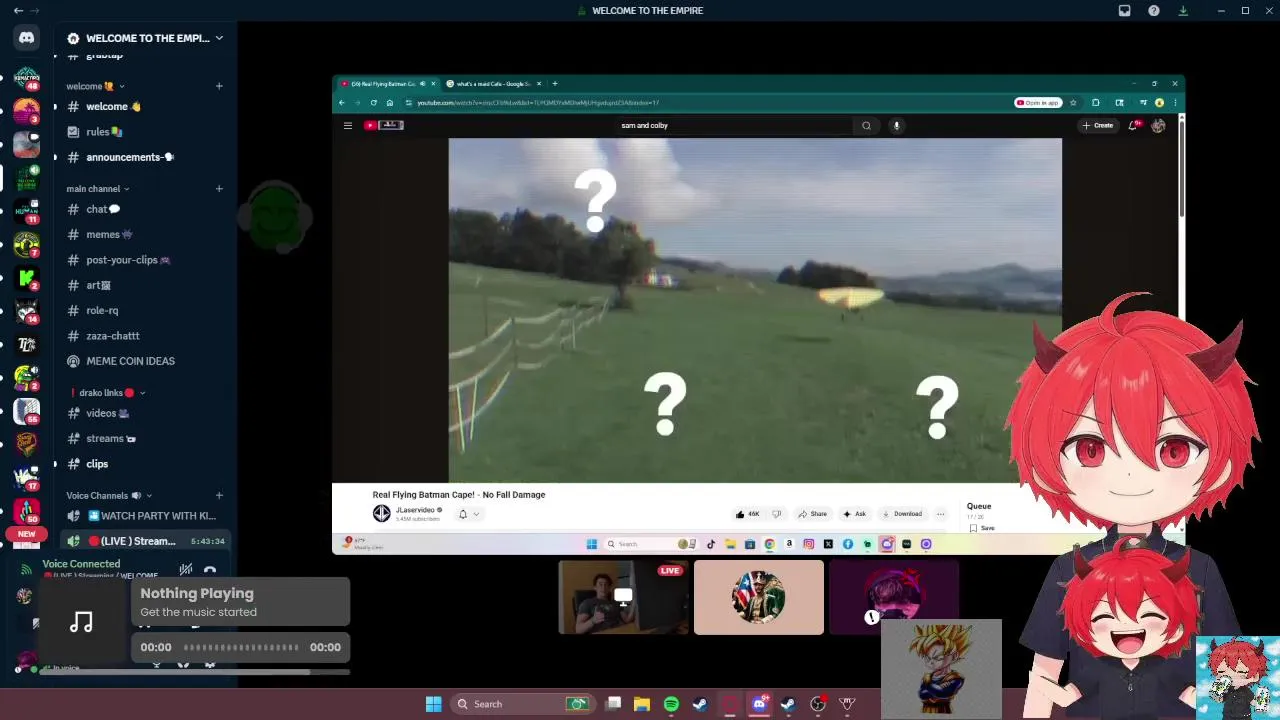This screenshot has width=1280, height=720.
Task: Open the role-rq channel
Action: point(145,310)
